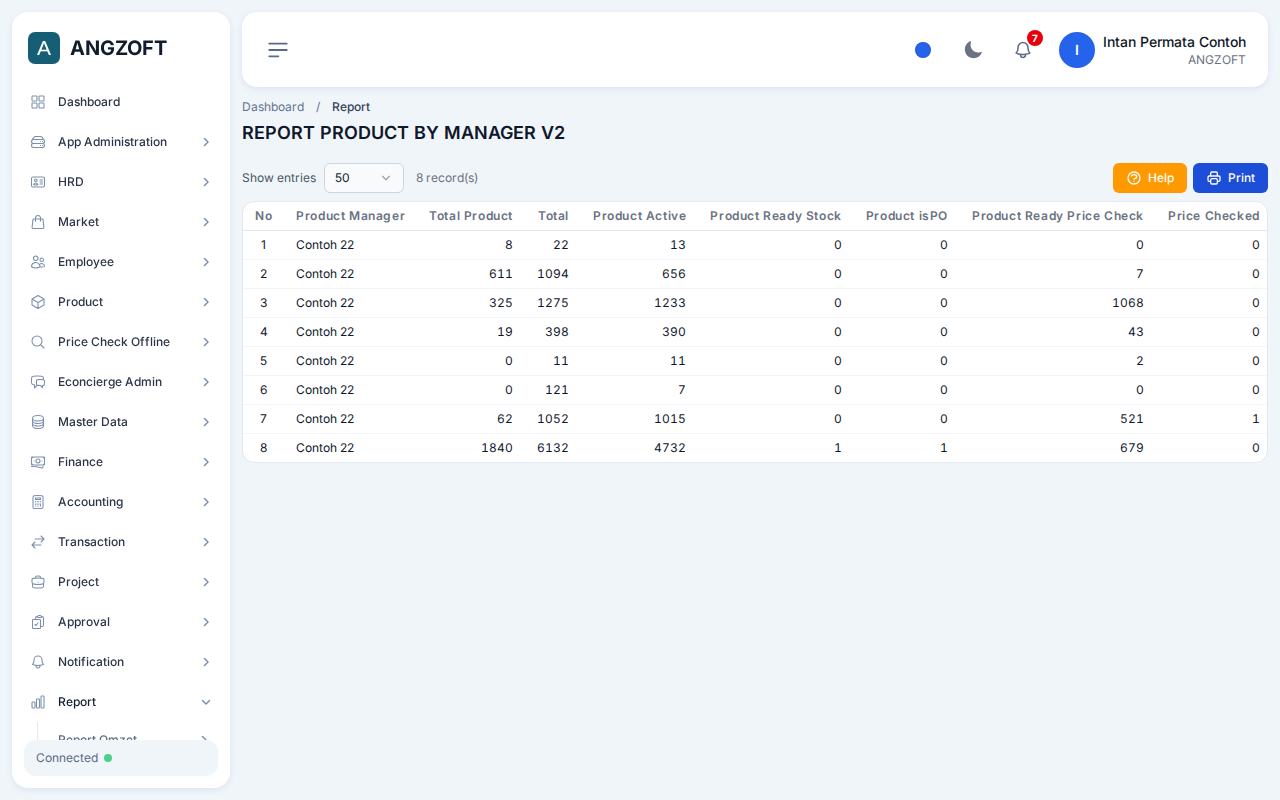Click cell value 6132 in Total column
Screen dimensions: 1280x800
553,448
